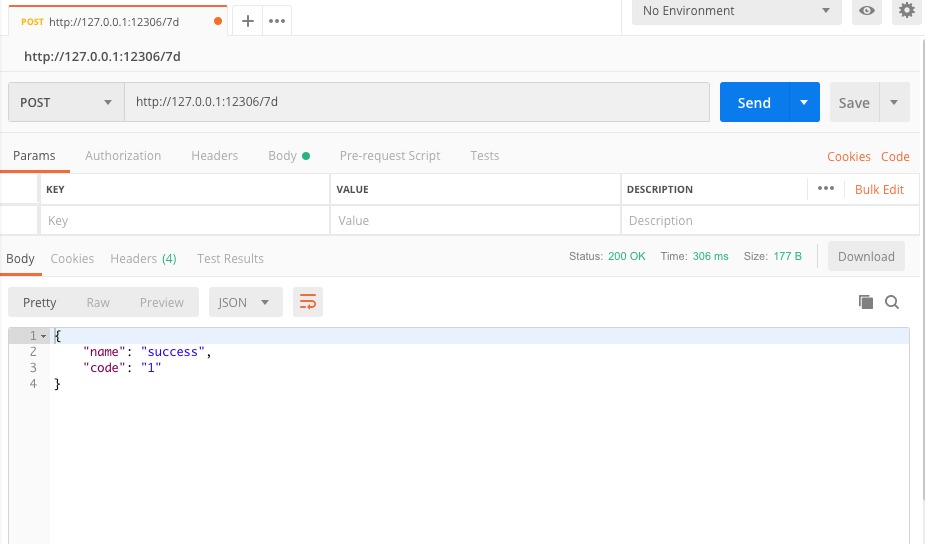Image resolution: width=925 pixels, height=544 pixels.
Task: Open the request Body tab
Action: 288,156
